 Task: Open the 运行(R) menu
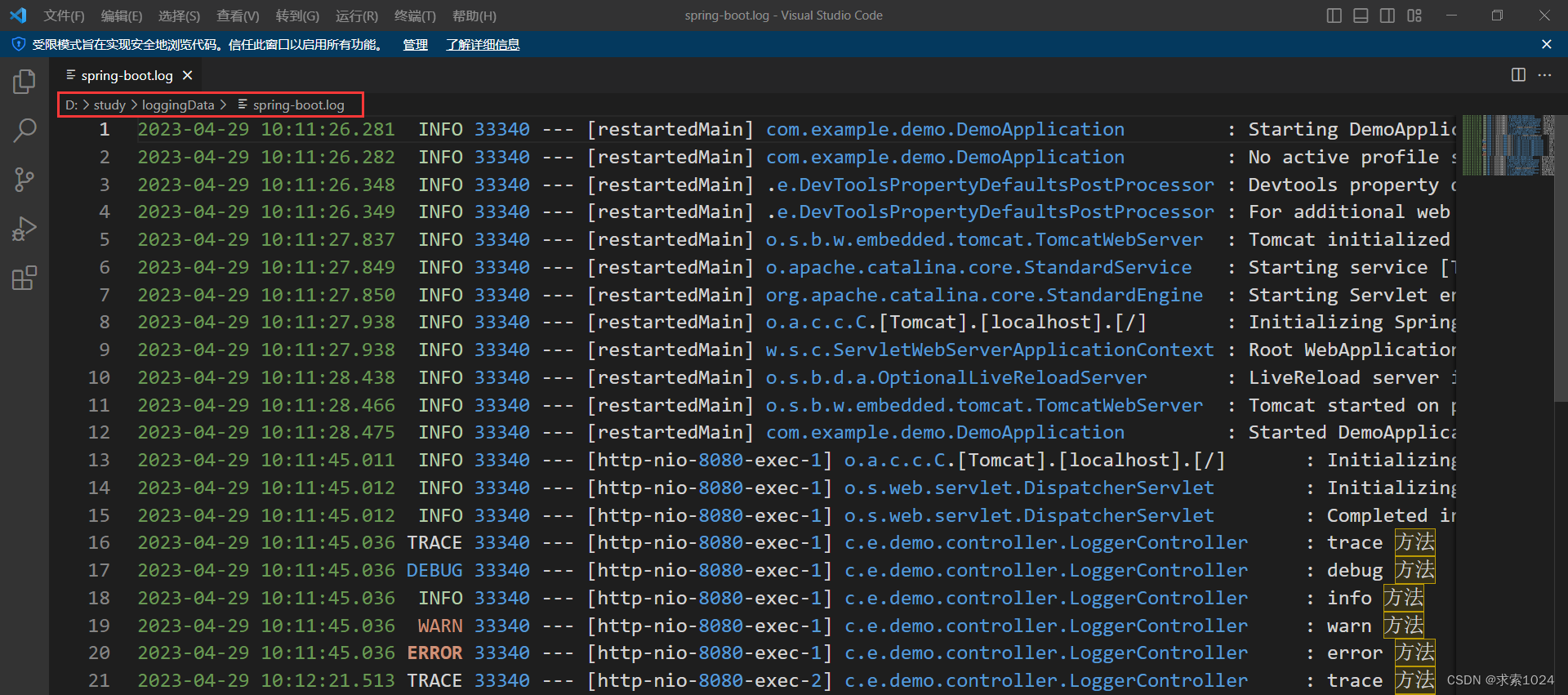357,16
